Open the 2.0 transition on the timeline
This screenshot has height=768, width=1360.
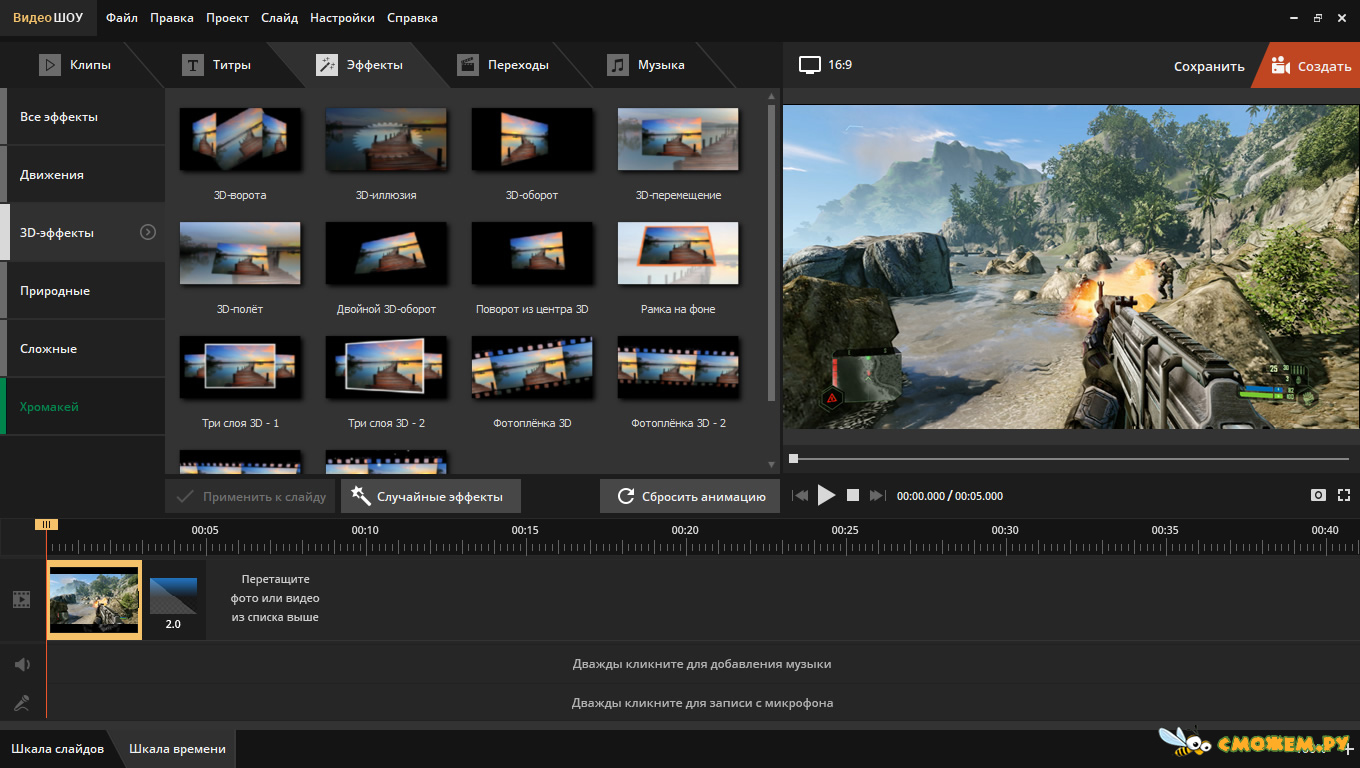(x=173, y=603)
